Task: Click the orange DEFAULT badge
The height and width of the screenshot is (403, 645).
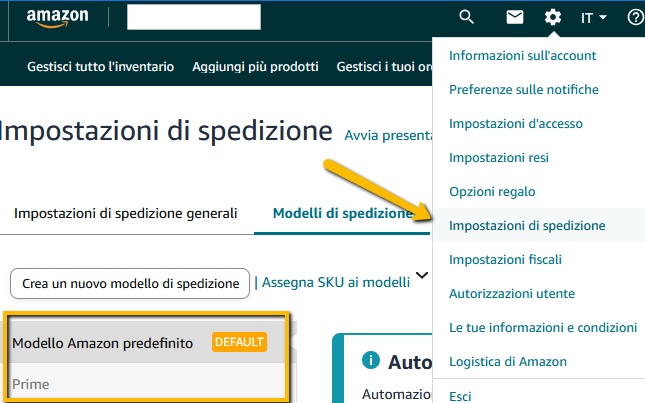Action: coord(239,342)
